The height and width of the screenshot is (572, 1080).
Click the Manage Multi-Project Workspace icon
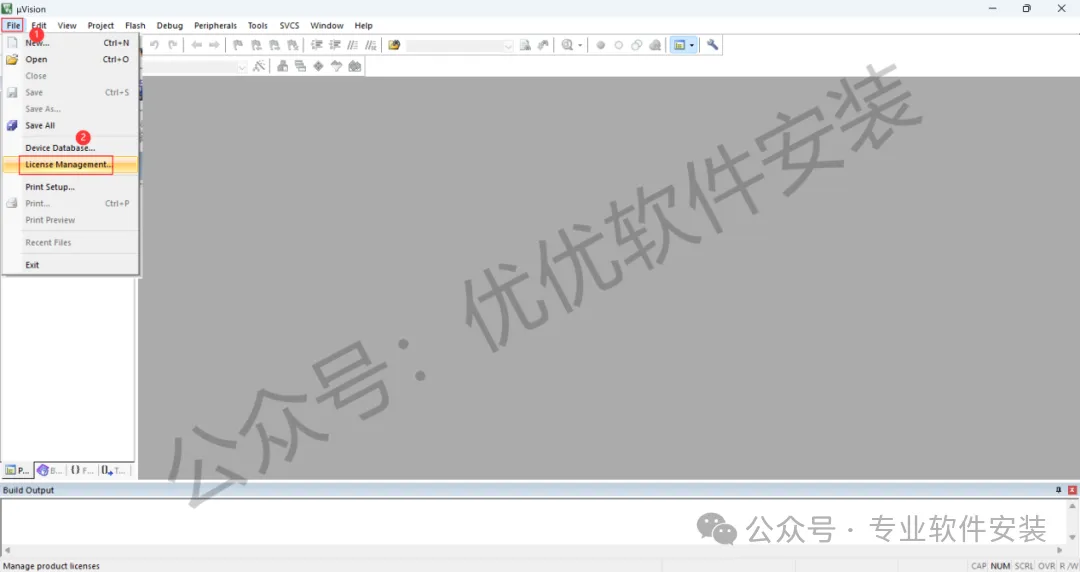point(300,66)
